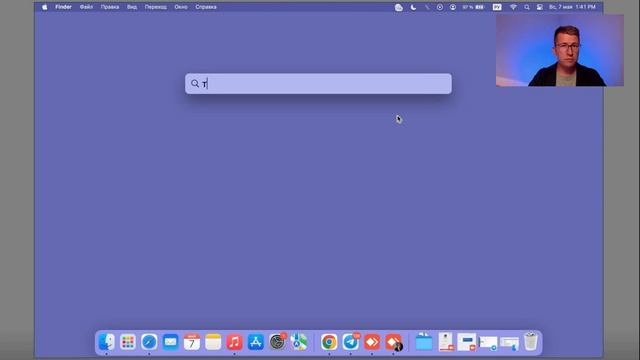
Task: Click the magnifier icon inside Spotlight bar
Action: point(195,84)
